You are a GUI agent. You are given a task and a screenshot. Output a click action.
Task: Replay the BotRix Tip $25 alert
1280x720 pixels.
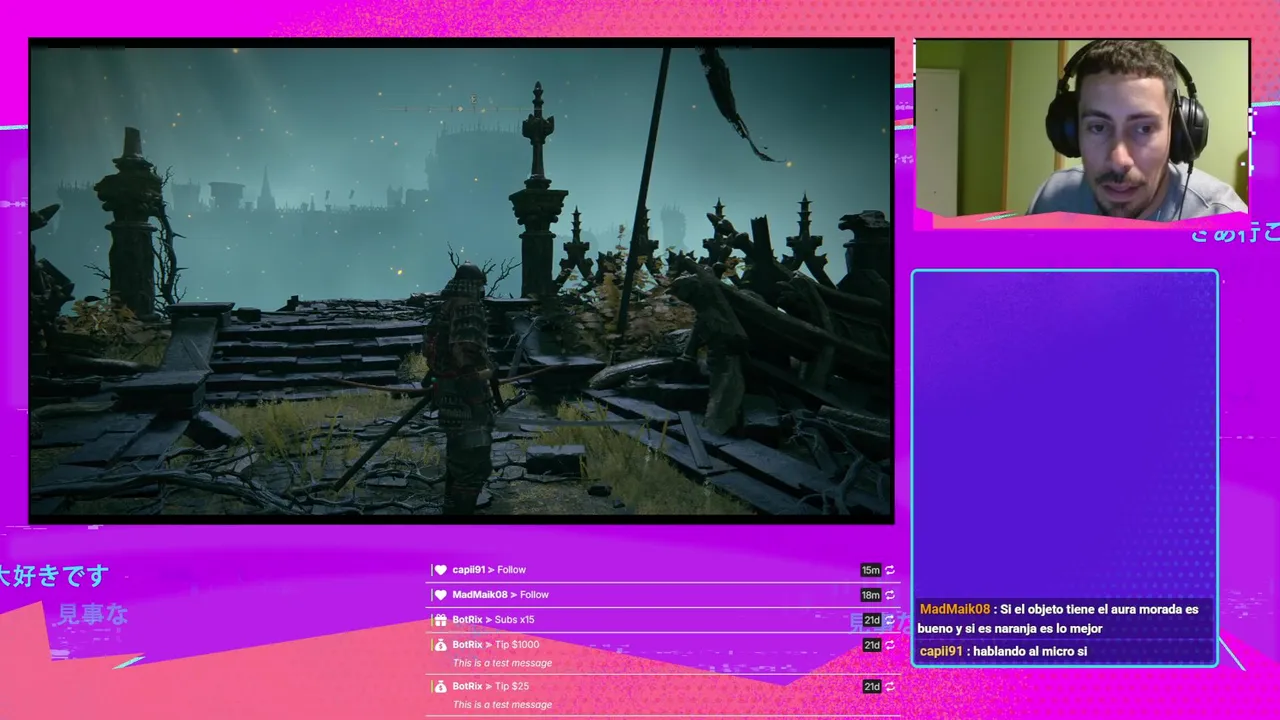[890, 686]
